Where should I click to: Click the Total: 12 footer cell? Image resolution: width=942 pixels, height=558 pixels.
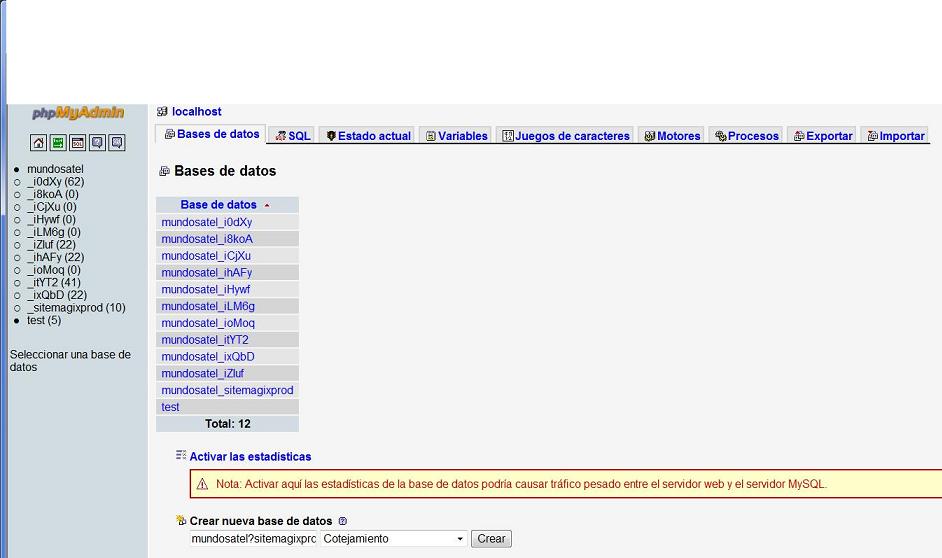pyautogui.click(x=228, y=423)
